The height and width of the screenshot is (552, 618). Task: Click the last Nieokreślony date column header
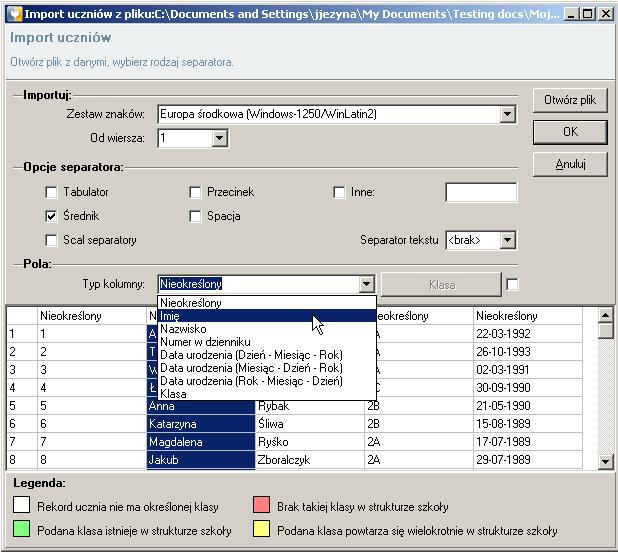pos(528,316)
